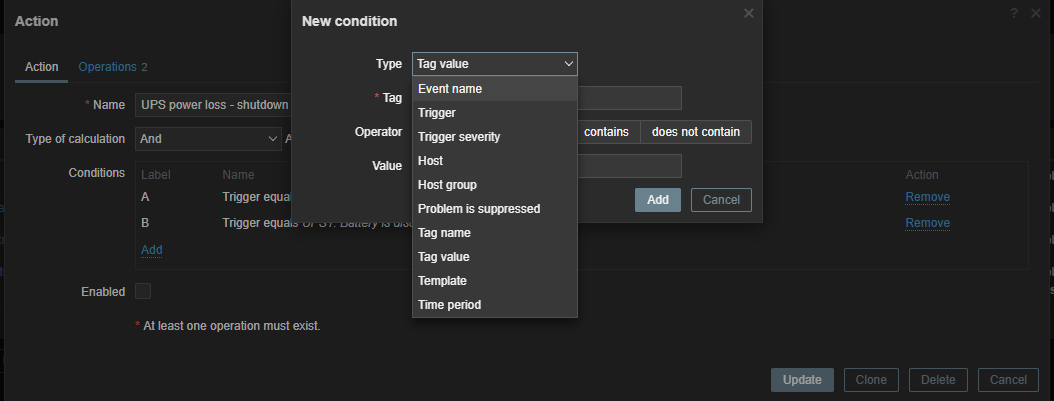Select the 'contains' operator

click(x=606, y=132)
